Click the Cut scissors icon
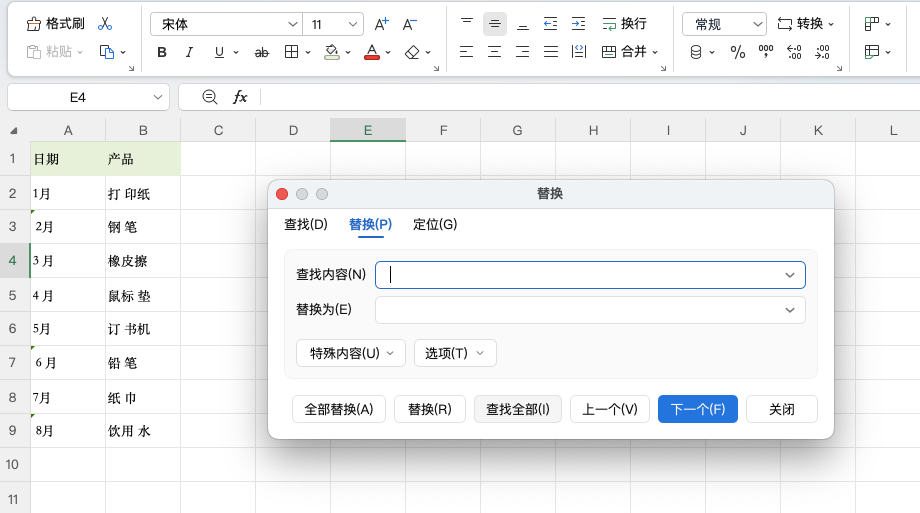 click(x=105, y=23)
